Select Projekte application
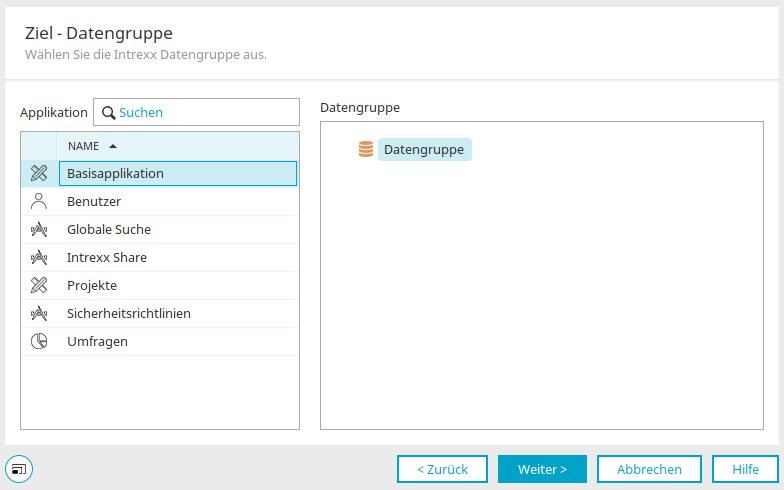784x490 pixels. 160,286
